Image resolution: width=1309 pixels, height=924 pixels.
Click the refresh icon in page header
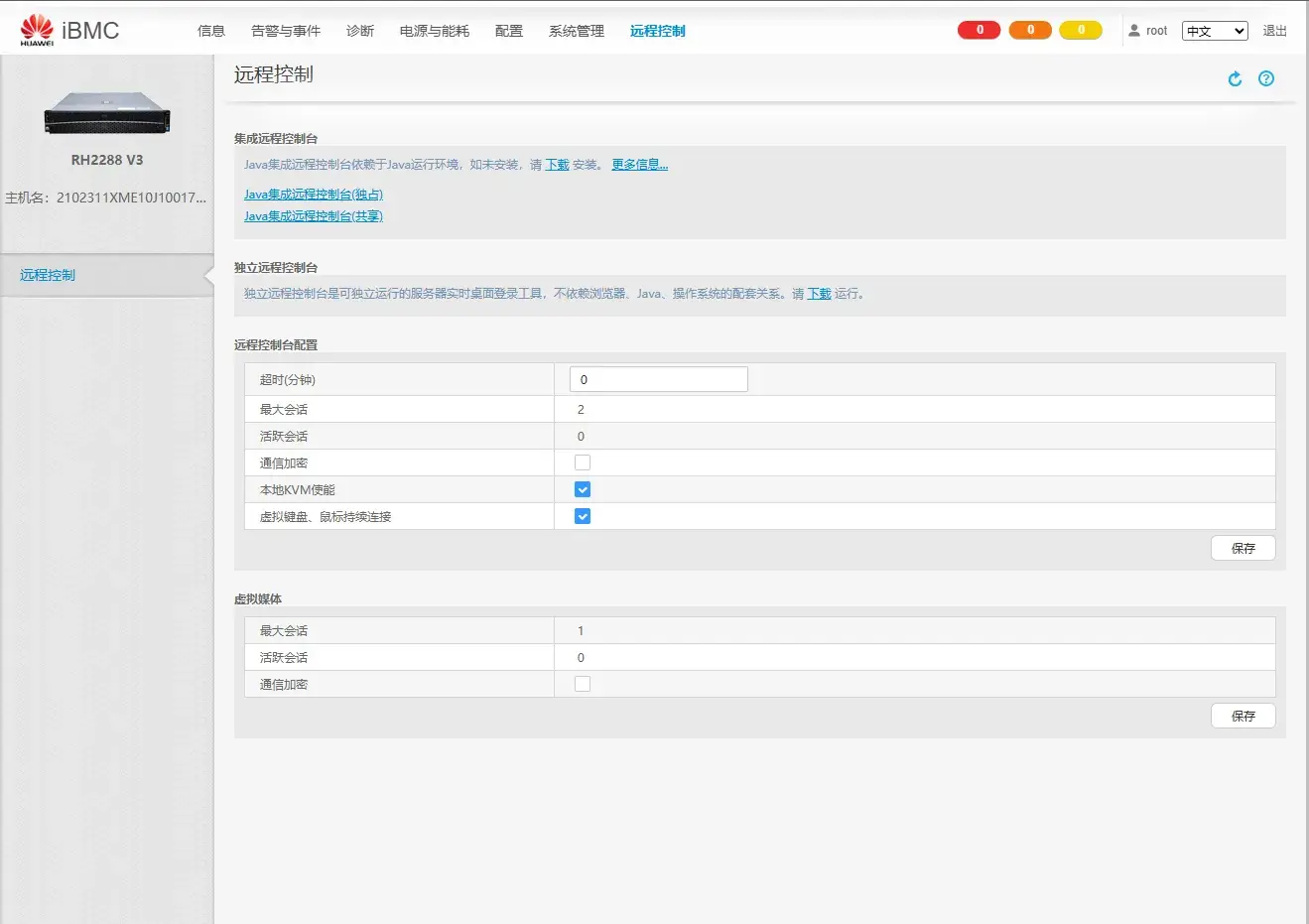[1235, 79]
